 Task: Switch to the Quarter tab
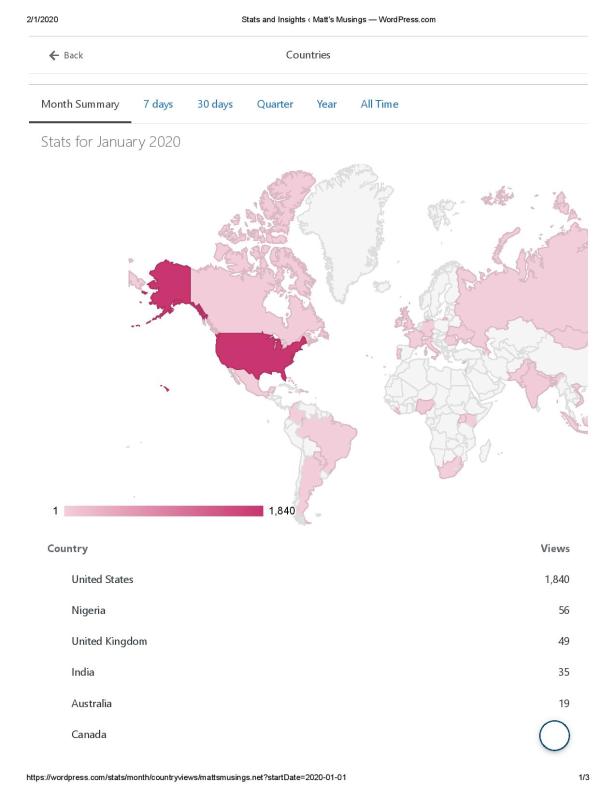pos(274,104)
